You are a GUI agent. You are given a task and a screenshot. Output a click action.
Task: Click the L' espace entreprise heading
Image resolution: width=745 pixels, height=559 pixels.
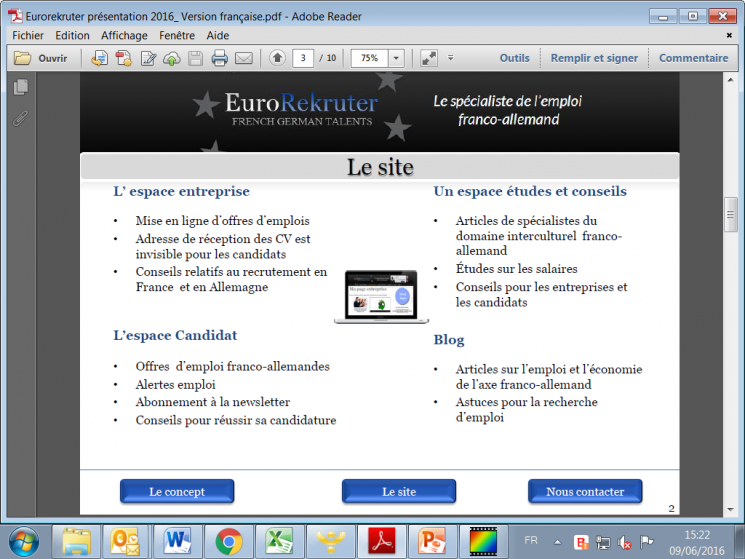(x=181, y=191)
